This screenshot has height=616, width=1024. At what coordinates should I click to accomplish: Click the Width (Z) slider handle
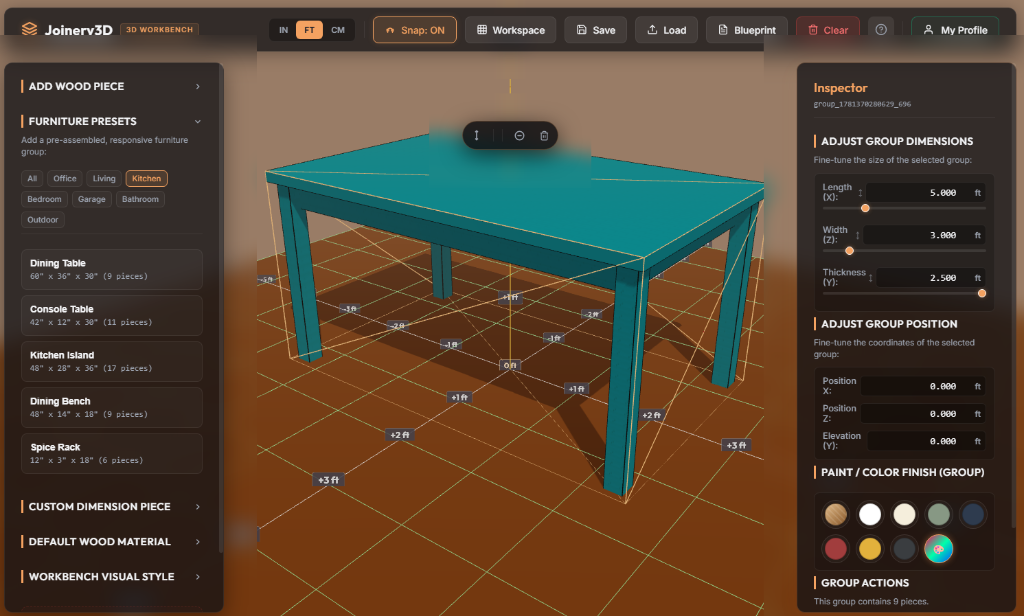850,251
